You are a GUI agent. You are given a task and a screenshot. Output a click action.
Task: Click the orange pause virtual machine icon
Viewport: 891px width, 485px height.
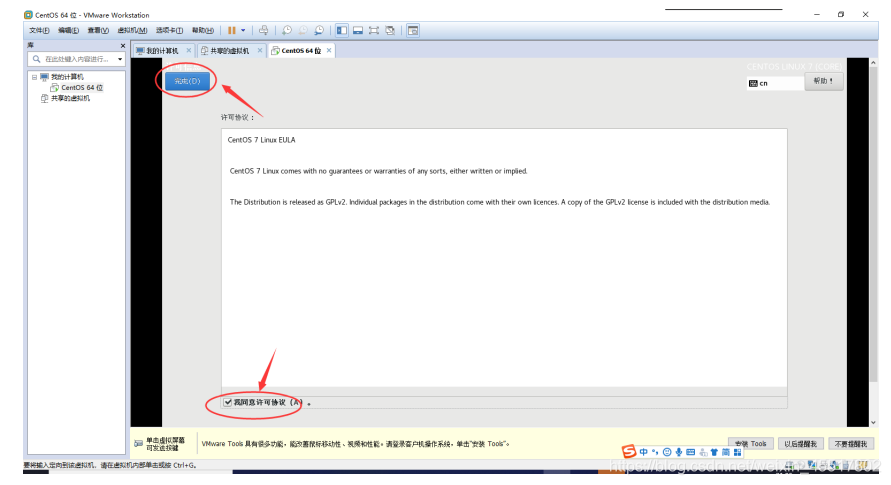(x=232, y=31)
